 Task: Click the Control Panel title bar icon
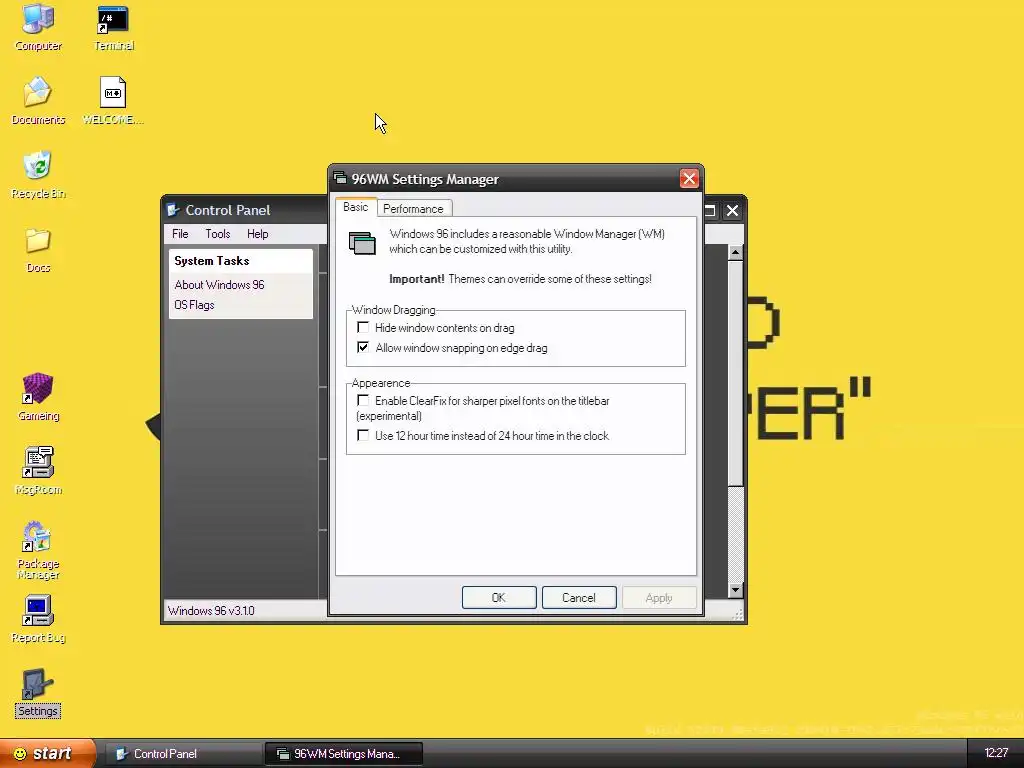pos(173,210)
